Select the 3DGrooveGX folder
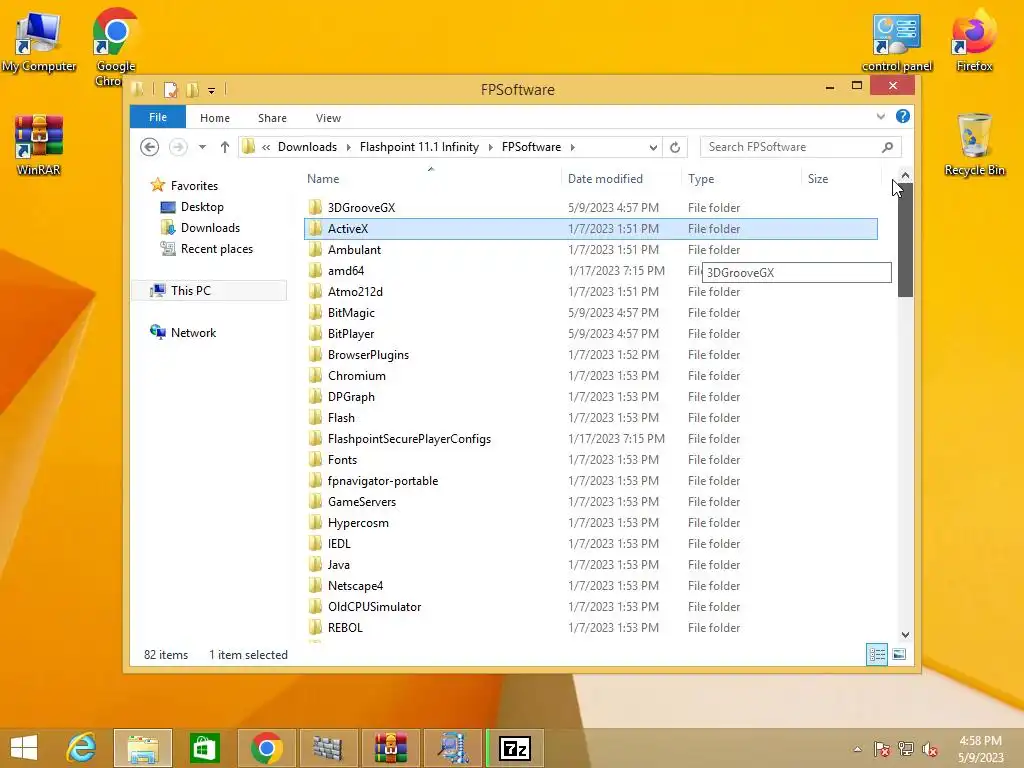The image size is (1024, 768). pyautogui.click(x=590, y=208)
